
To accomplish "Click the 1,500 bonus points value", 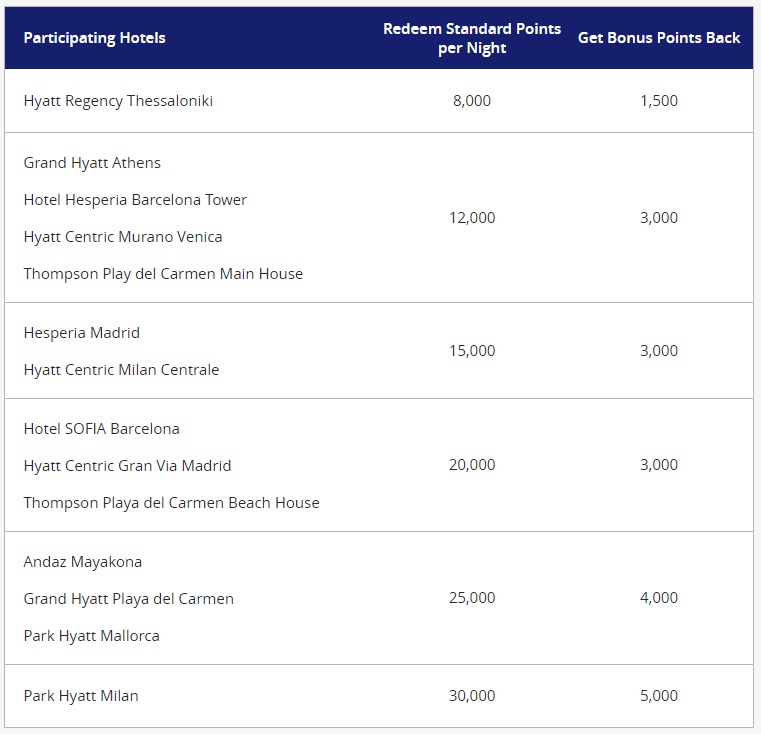I will coord(659,101).
